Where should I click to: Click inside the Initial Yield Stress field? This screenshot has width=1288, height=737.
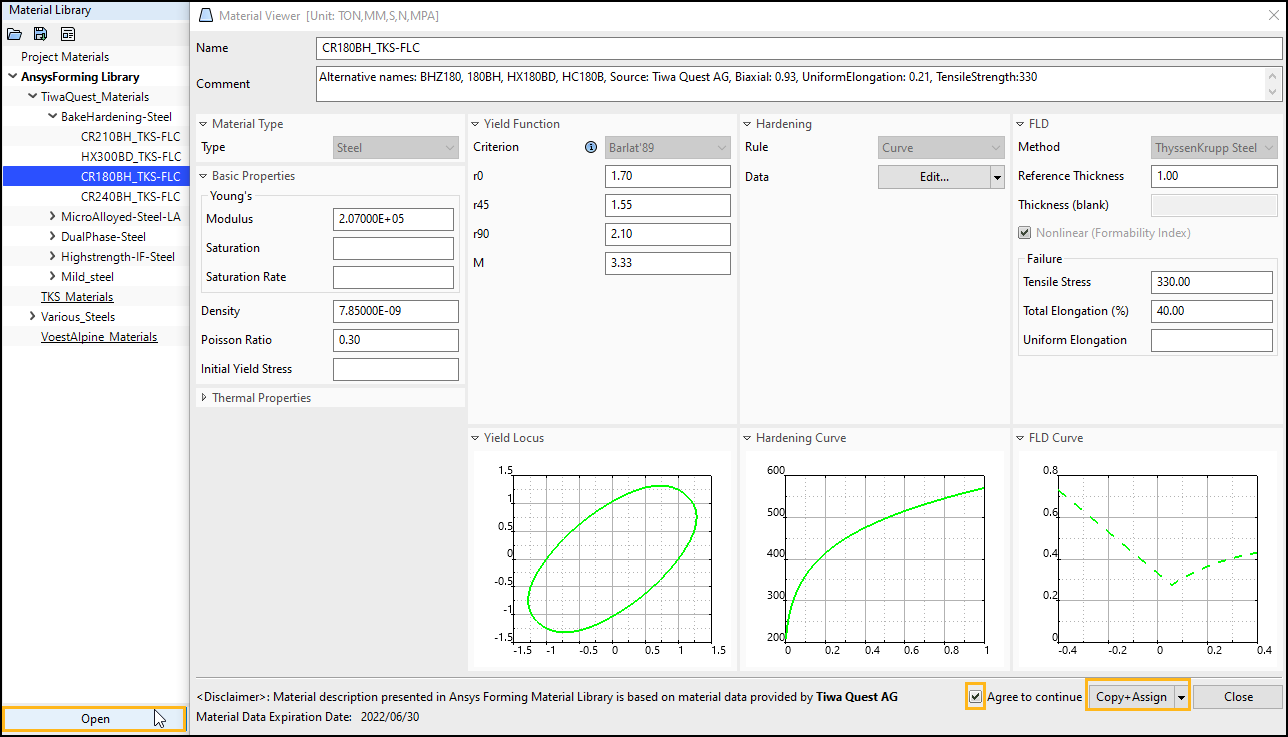point(395,369)
